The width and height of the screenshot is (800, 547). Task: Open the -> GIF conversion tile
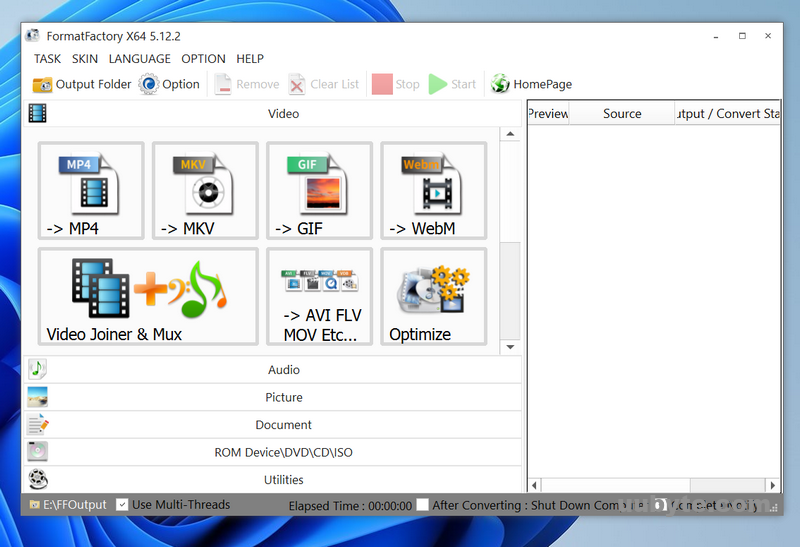click(x=319, y=190)
